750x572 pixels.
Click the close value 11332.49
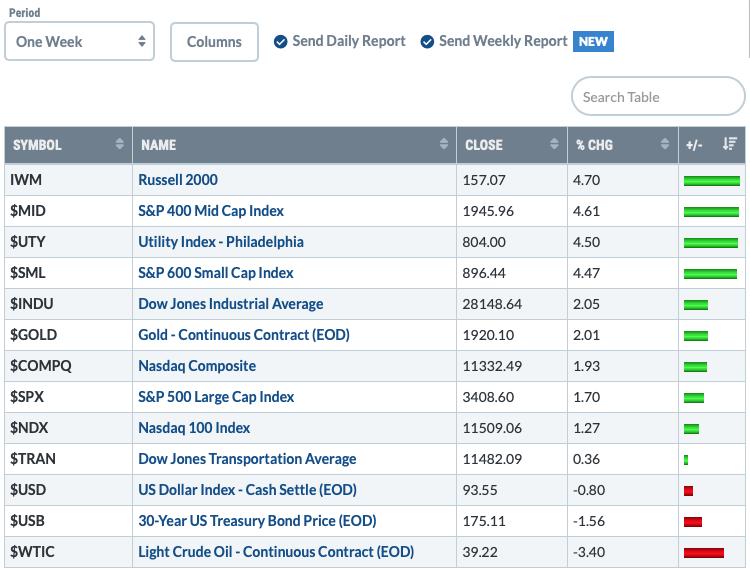(x=492, y=366)
